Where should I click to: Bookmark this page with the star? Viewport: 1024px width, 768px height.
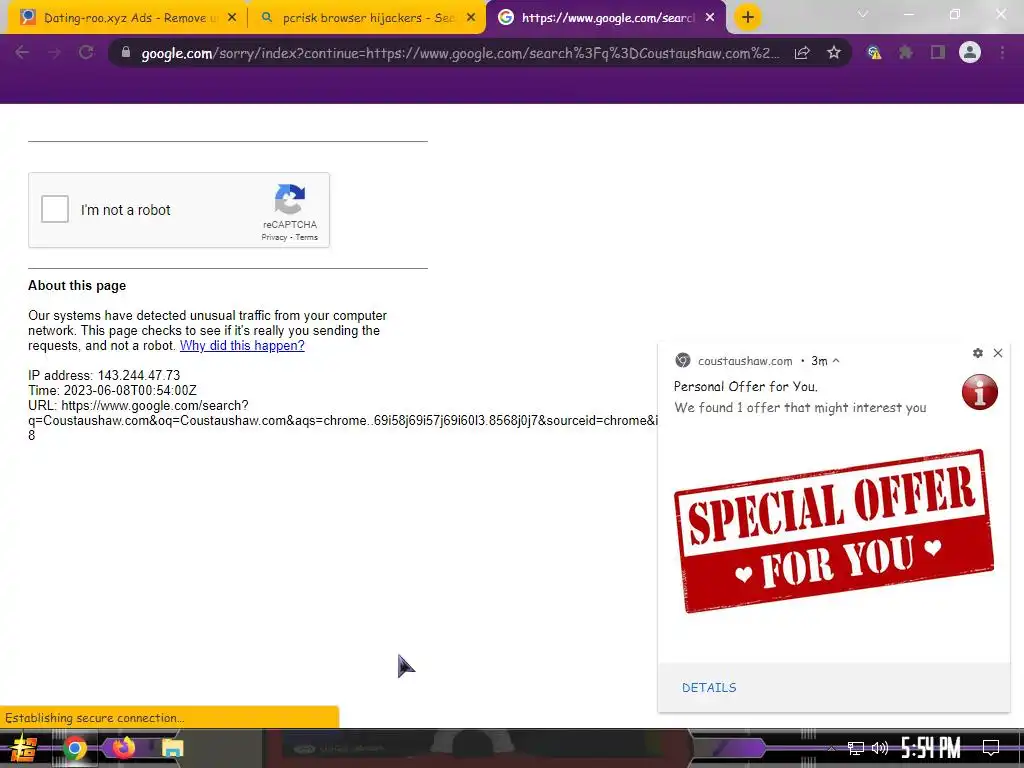click(x=834, y=53)
